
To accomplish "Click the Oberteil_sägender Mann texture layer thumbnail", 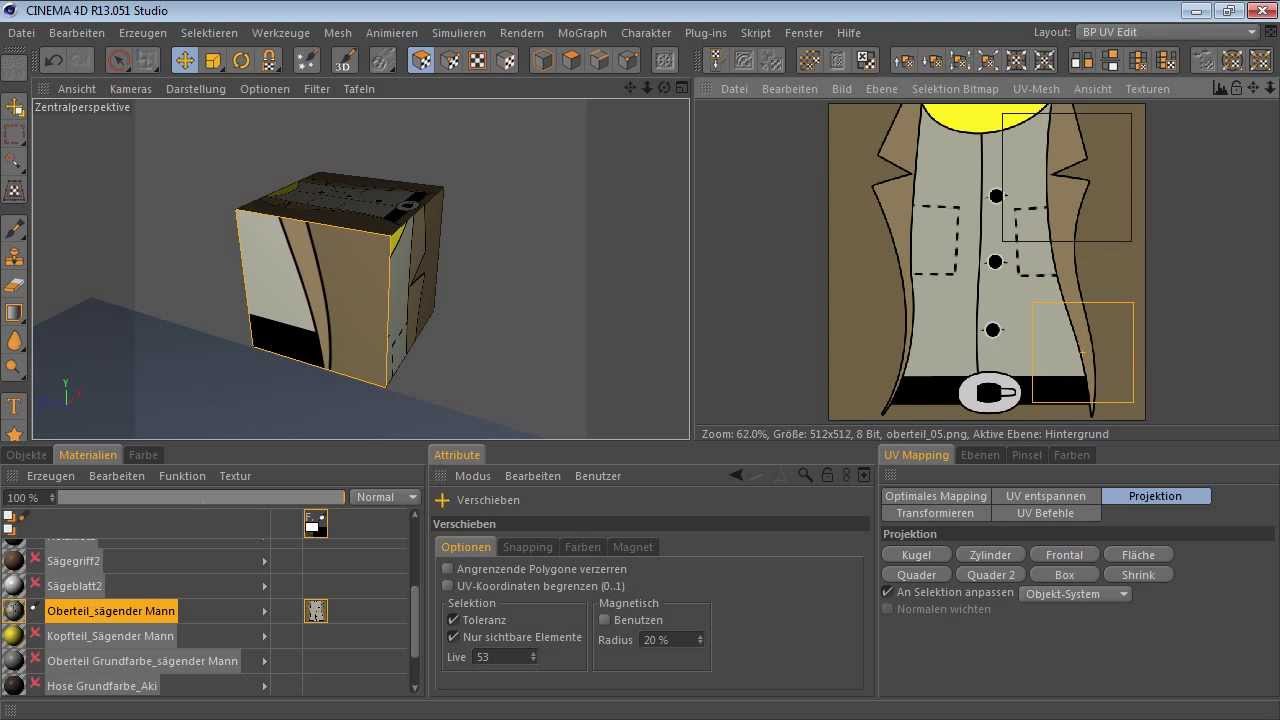I will (316, 610).
